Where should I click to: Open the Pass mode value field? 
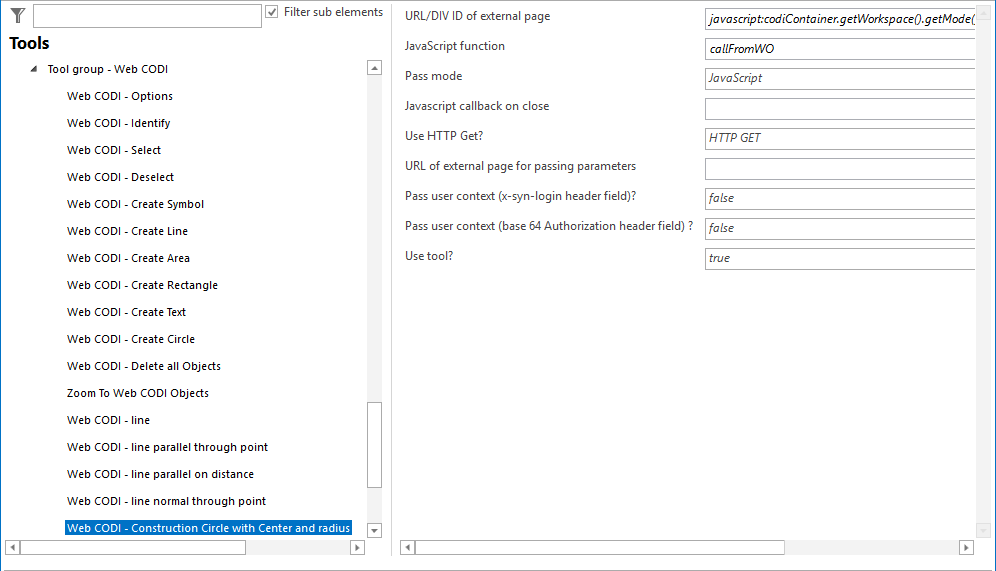pos(839,79)
